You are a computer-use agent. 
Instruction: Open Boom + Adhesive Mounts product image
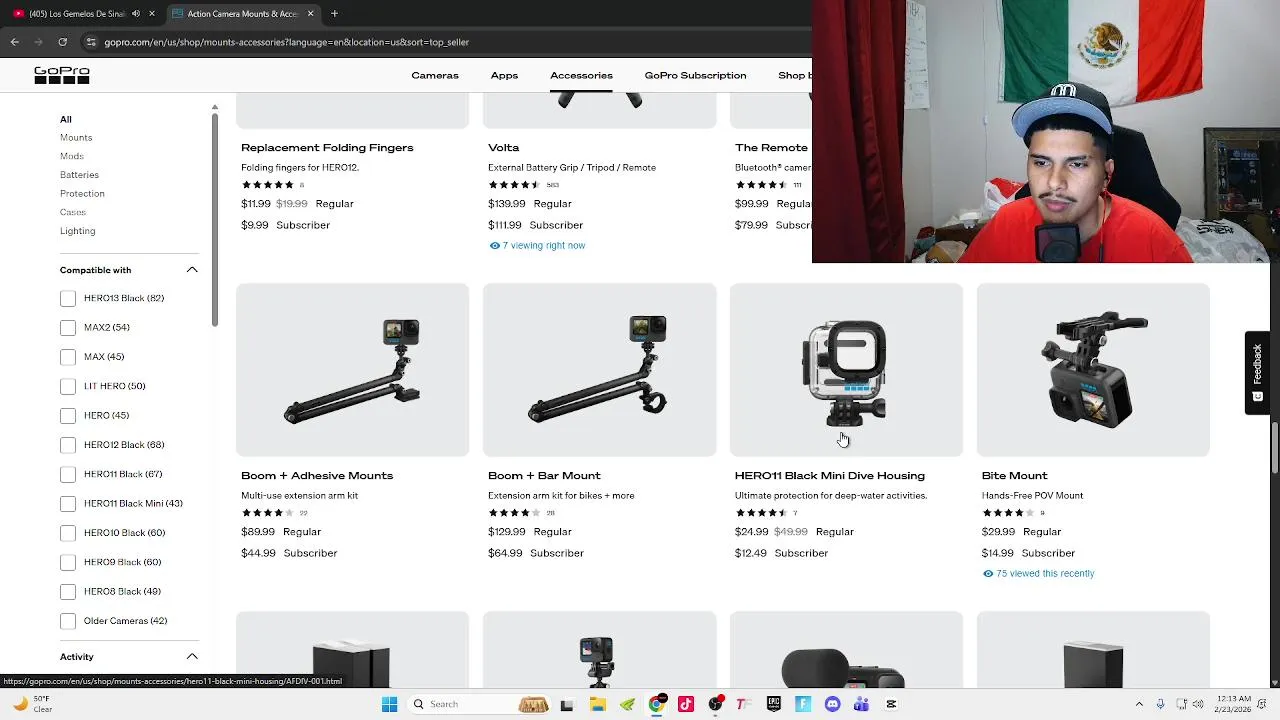tap(352, 370)
